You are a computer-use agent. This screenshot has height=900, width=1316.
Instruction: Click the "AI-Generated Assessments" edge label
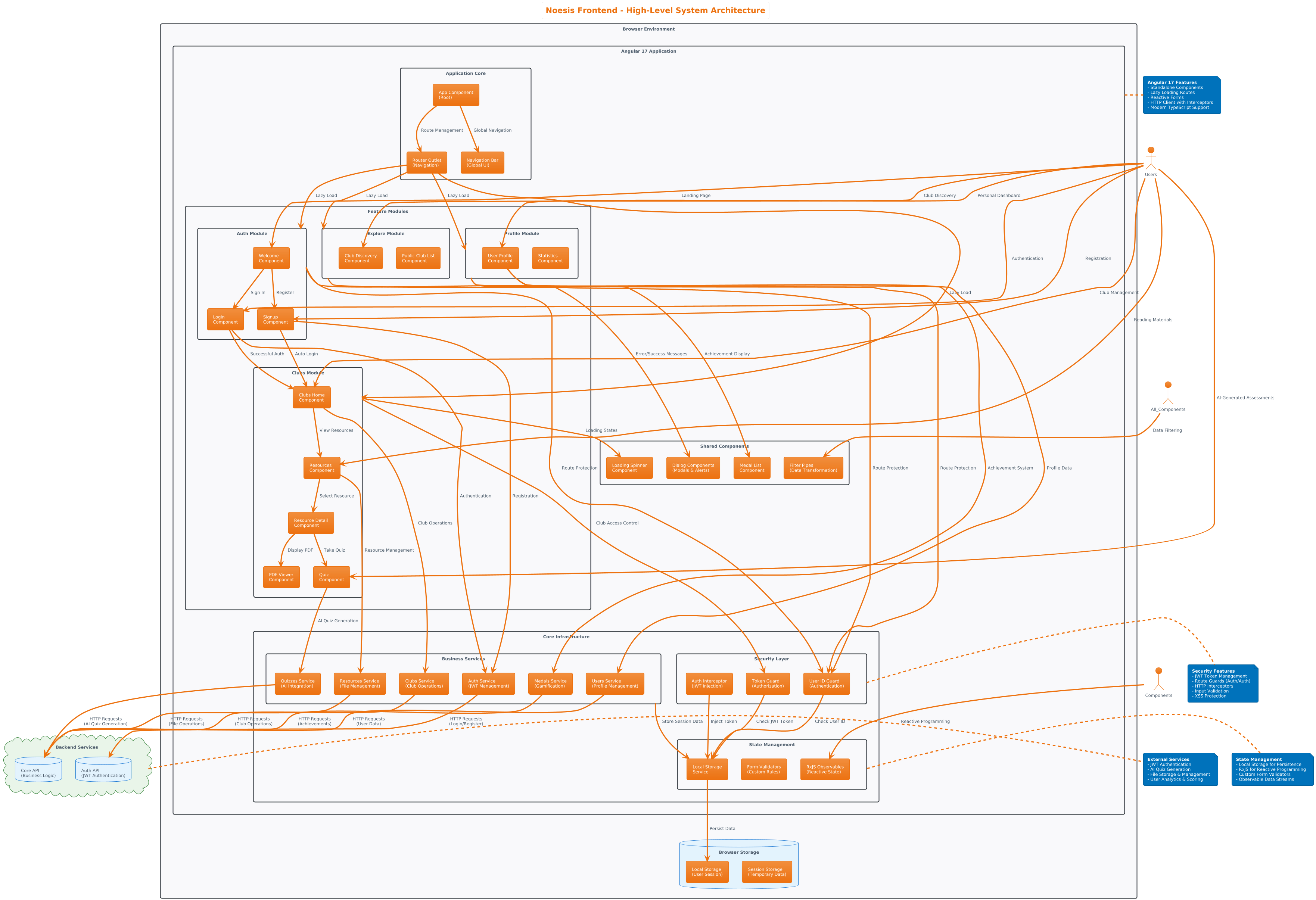[1246, 397]
